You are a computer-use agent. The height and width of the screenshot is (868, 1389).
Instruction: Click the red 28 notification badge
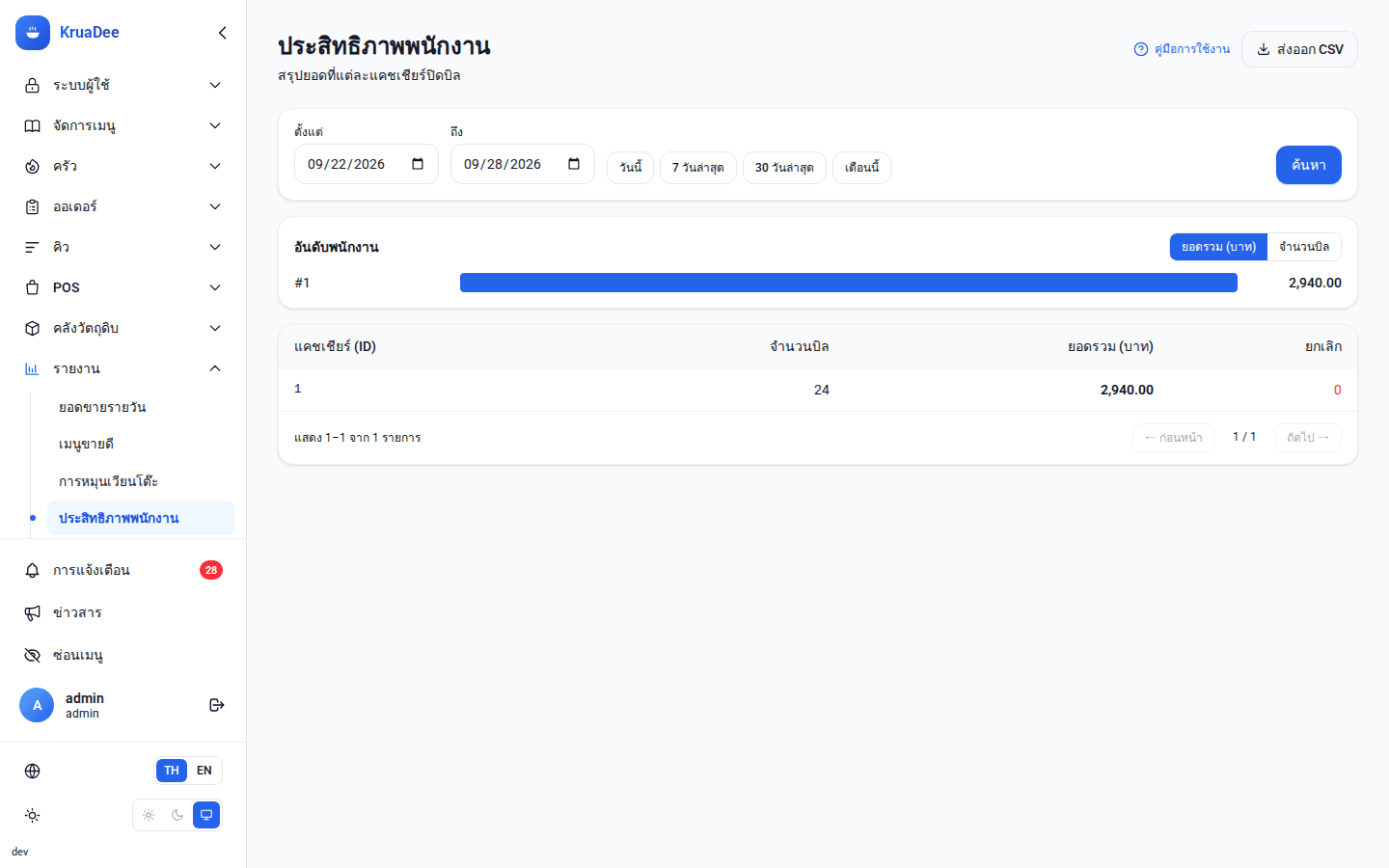tap(211, 570)
